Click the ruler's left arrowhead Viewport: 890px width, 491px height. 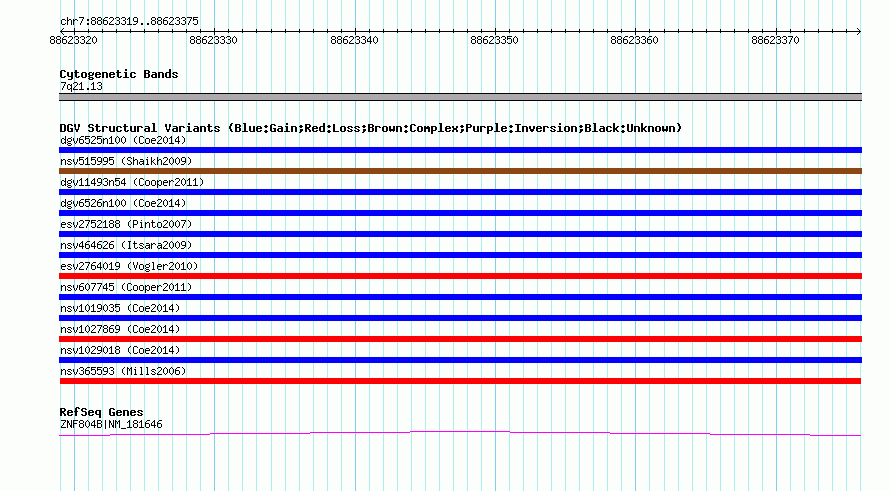[62, 31]
